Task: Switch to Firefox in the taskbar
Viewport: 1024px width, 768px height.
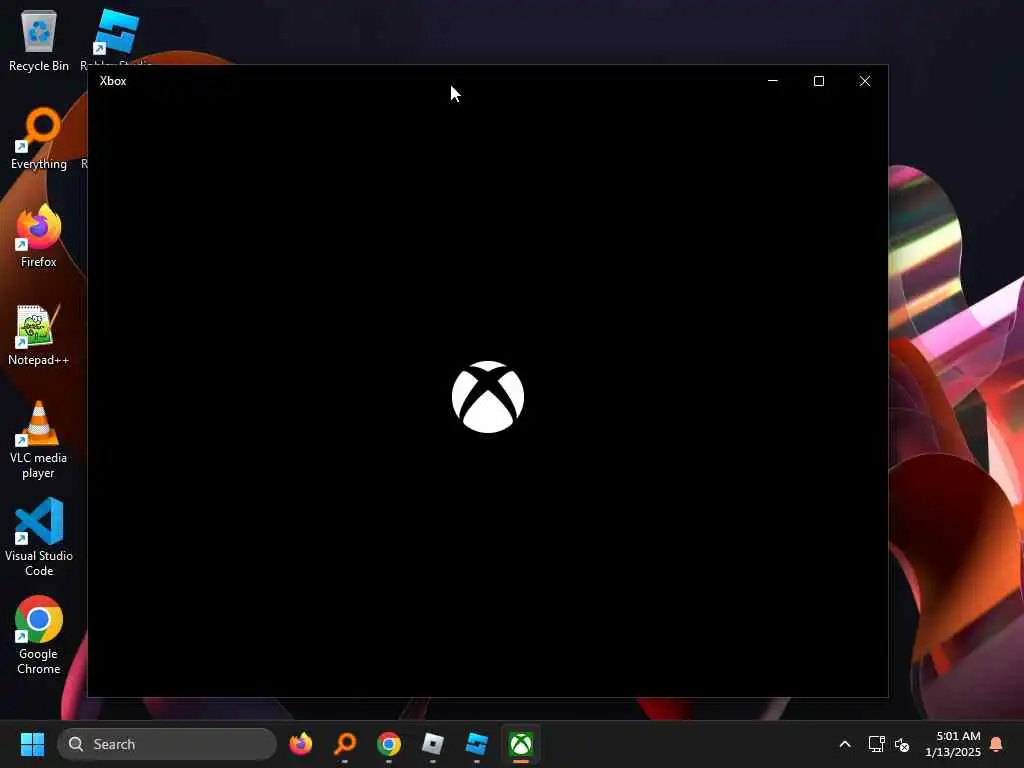Action: [x=301, y=744]
